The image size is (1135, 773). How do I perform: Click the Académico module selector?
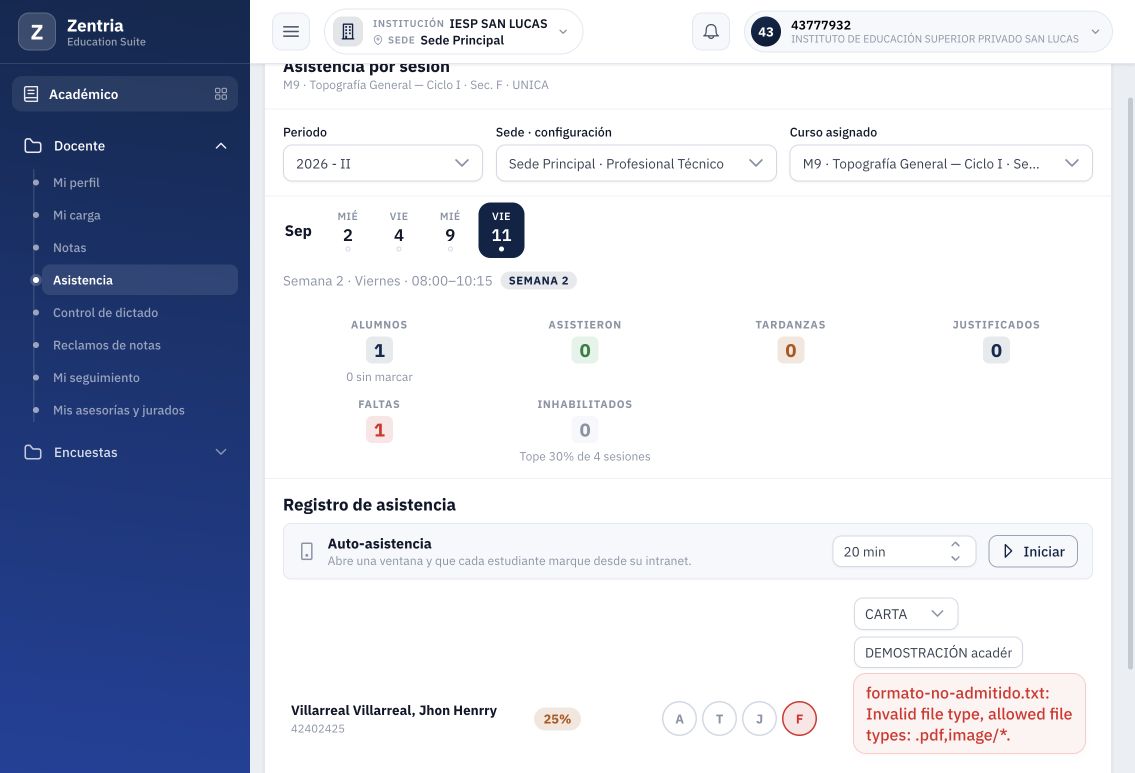pyautogui.click(x=125, y=94)
